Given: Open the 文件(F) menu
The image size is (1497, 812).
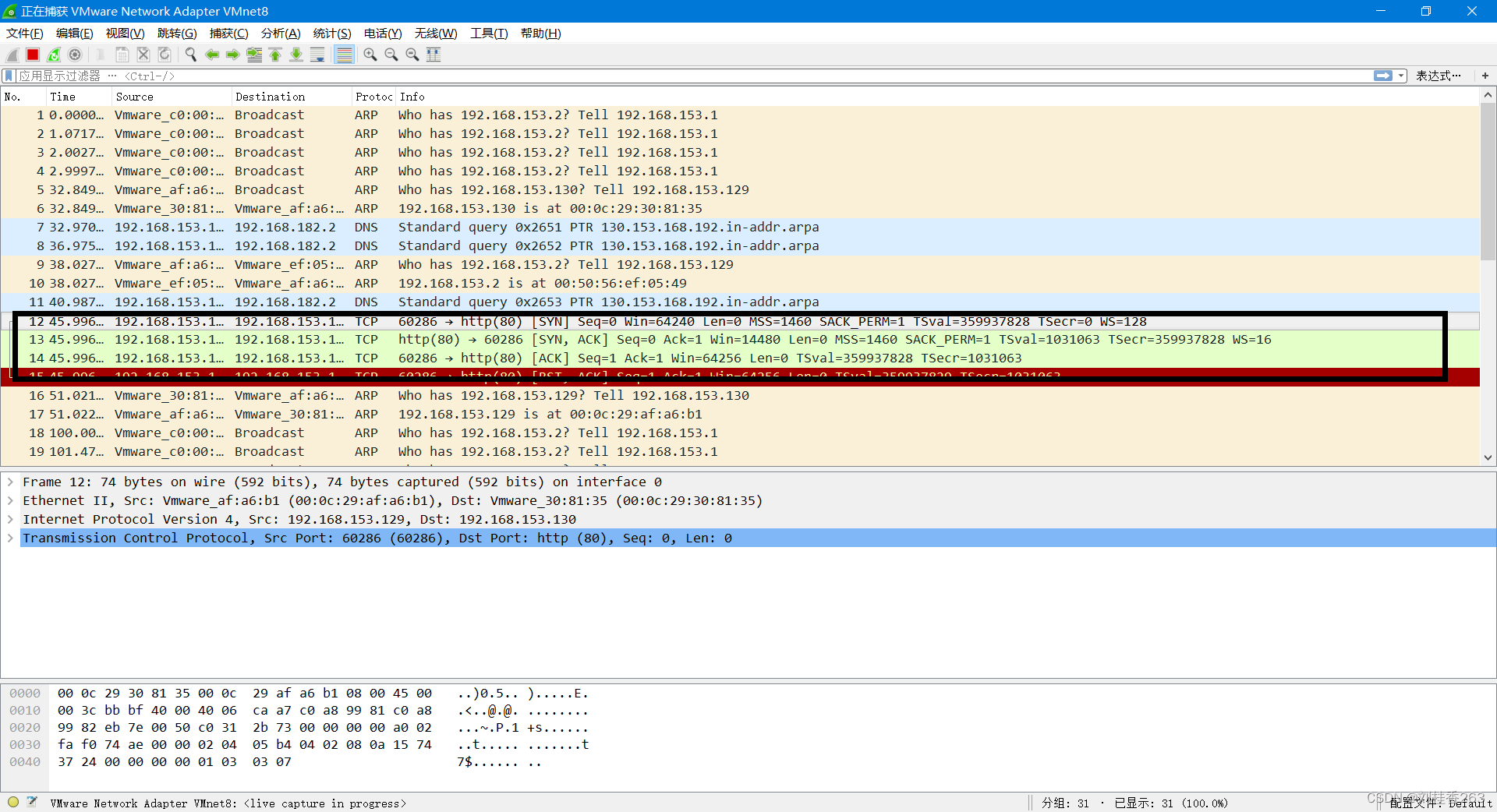Looking at the screenshot, I should point(25,34).
